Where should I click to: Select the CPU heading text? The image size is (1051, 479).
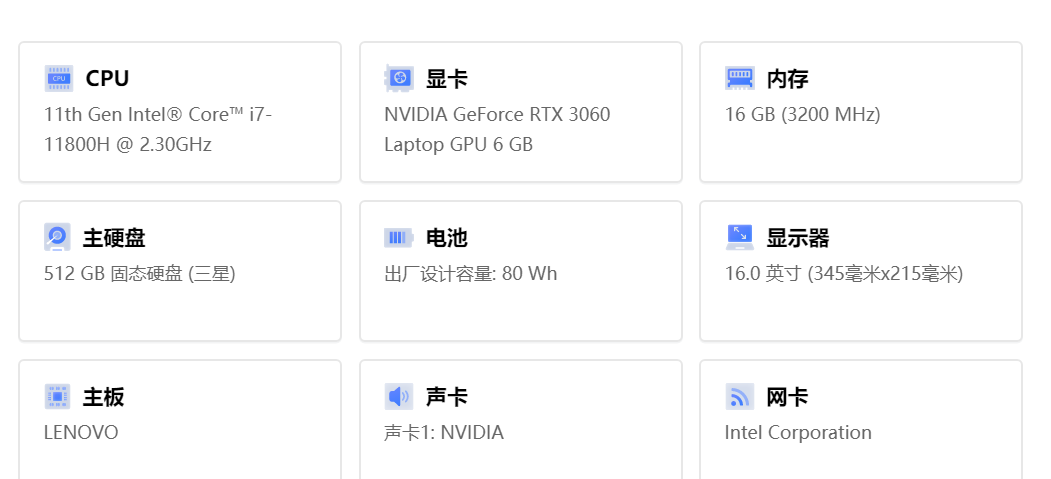(107, 78)
